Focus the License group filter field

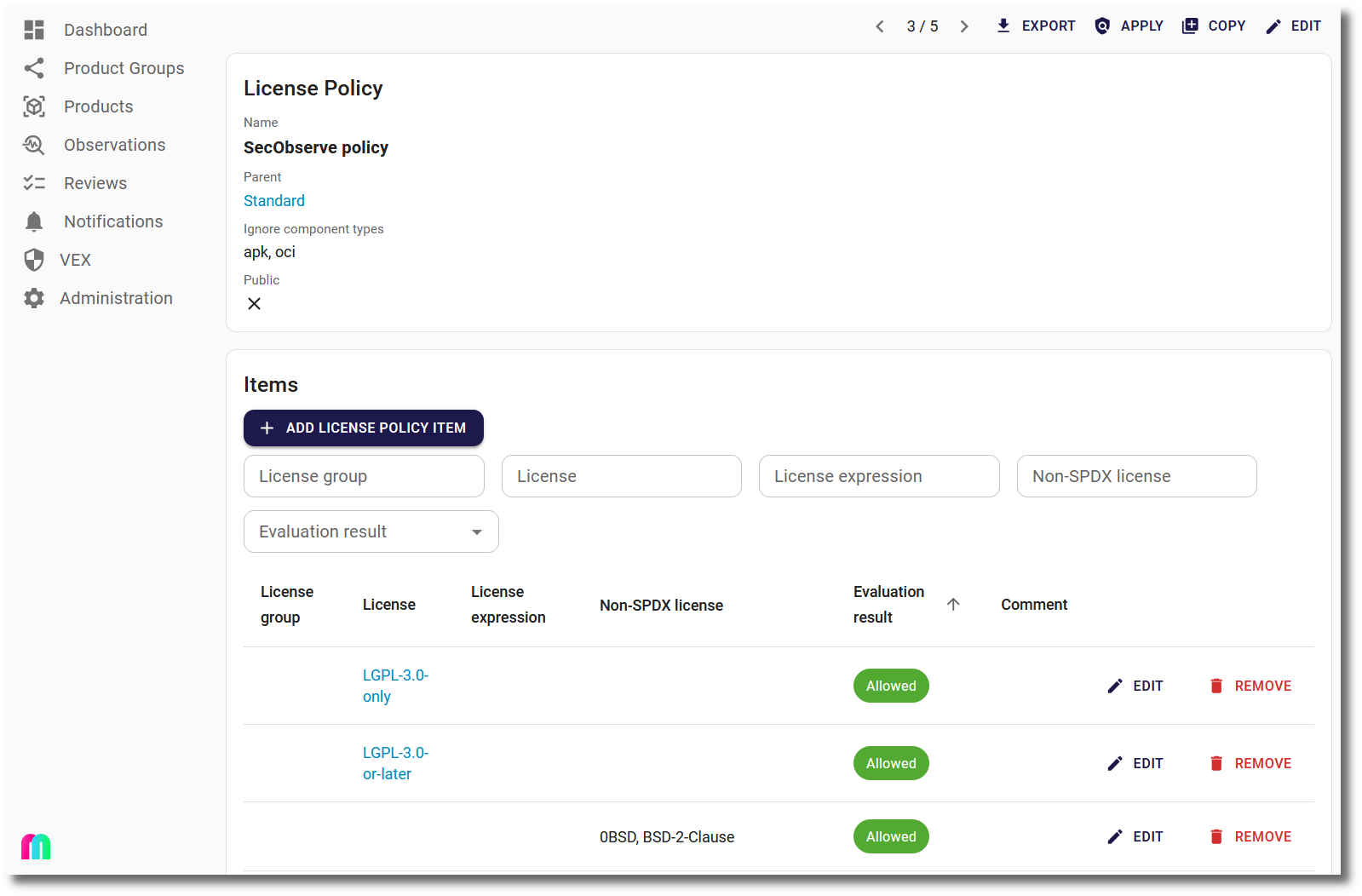coord(364,476)
